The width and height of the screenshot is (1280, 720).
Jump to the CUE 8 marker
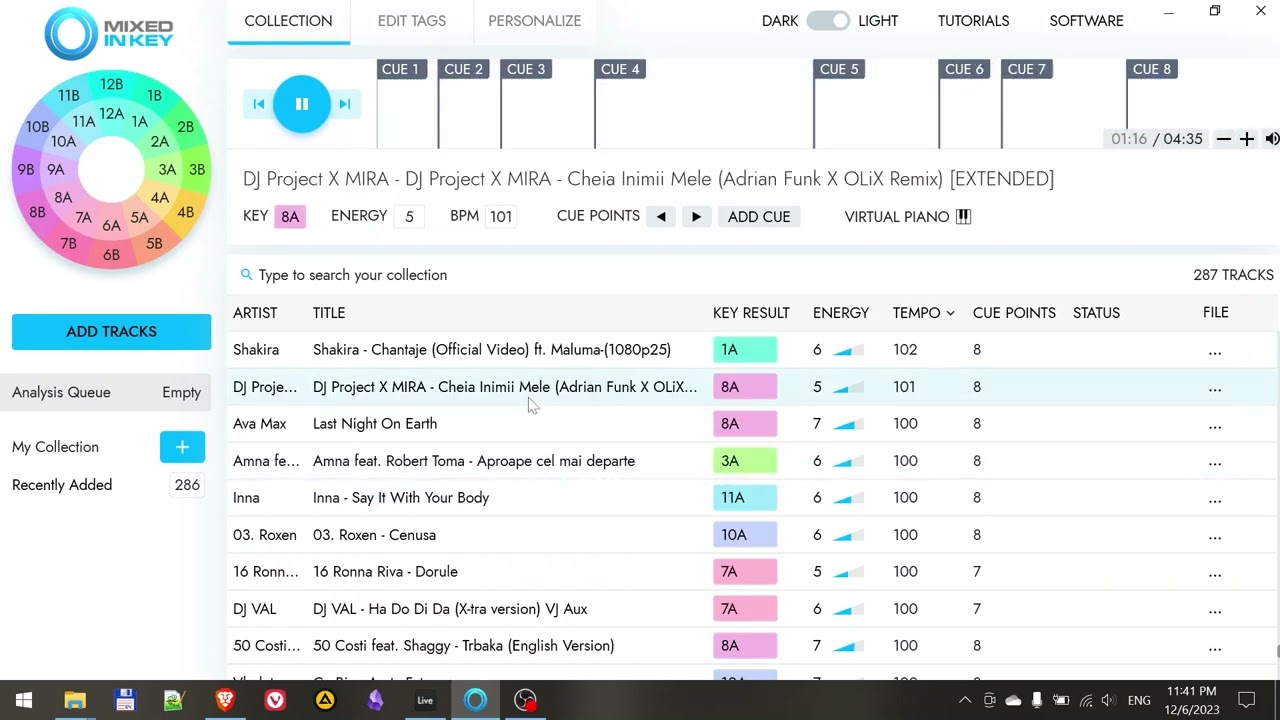pos(1151,69)
